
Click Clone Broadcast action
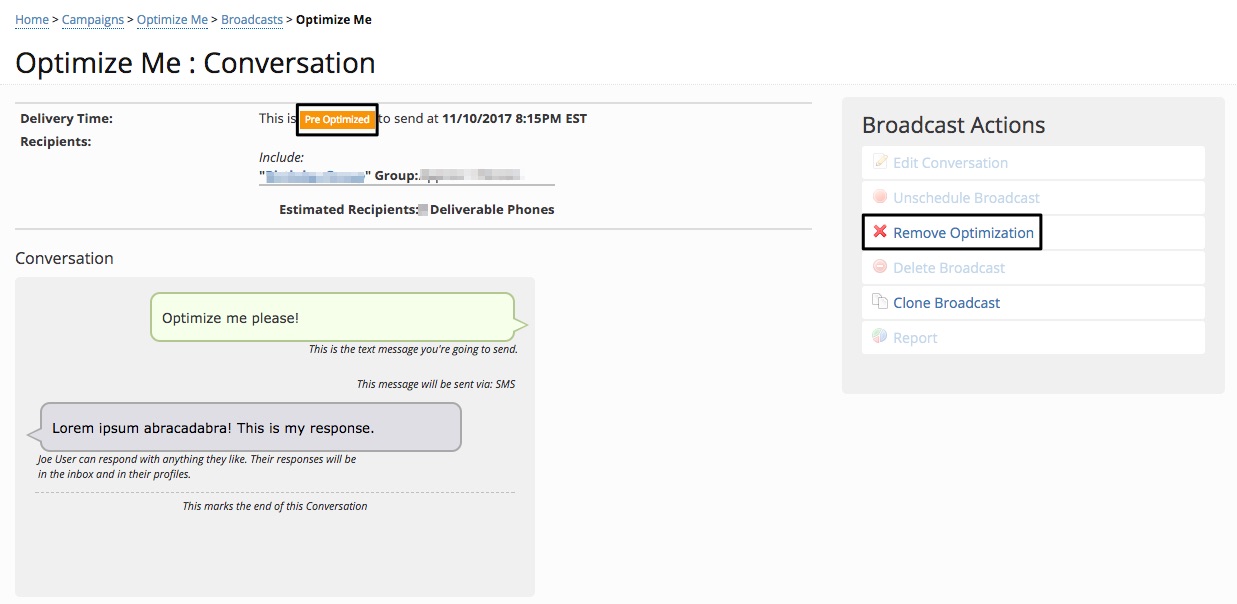pos(1033,302)
